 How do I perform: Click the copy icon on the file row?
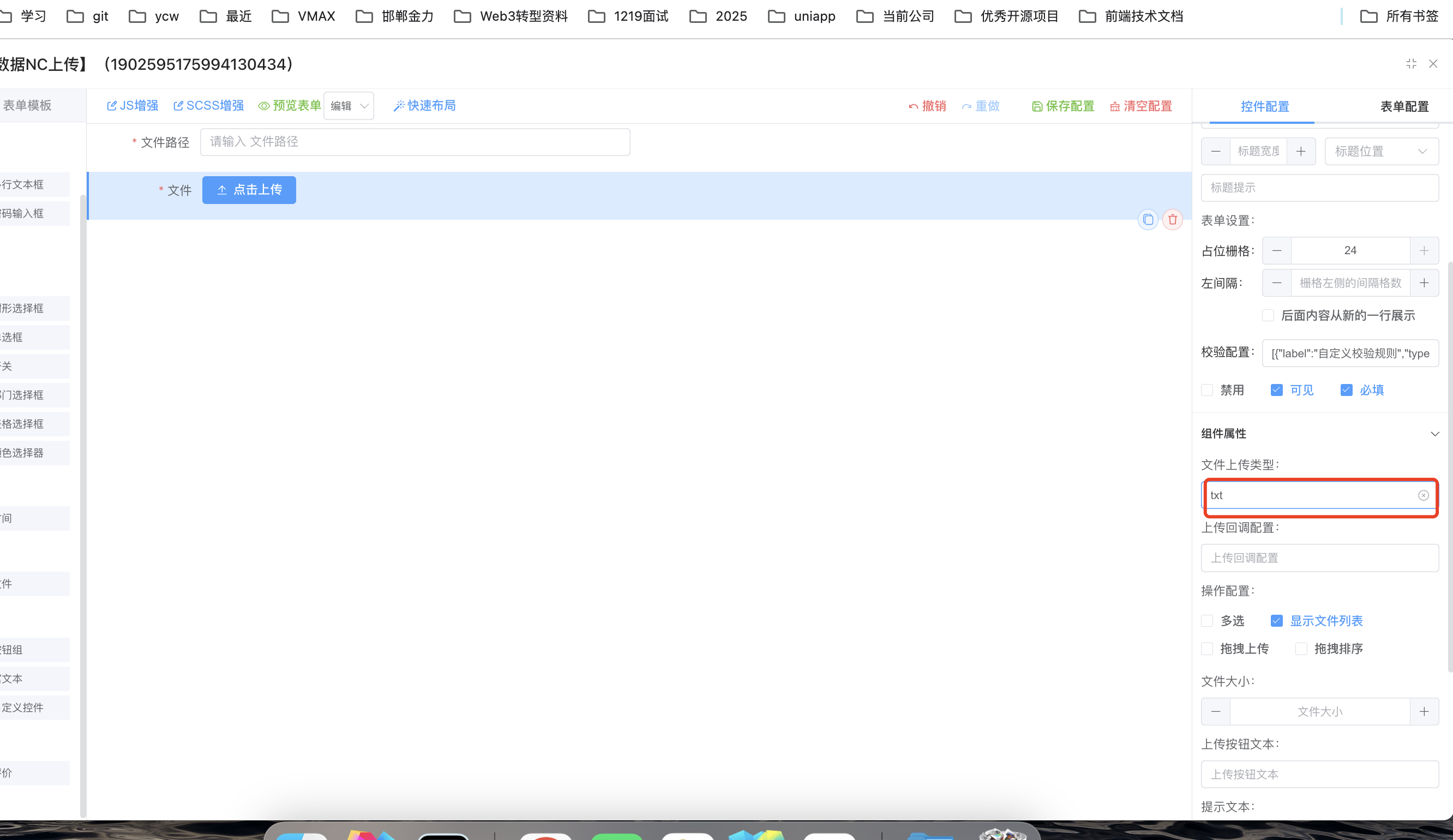tap(1148, 220)
